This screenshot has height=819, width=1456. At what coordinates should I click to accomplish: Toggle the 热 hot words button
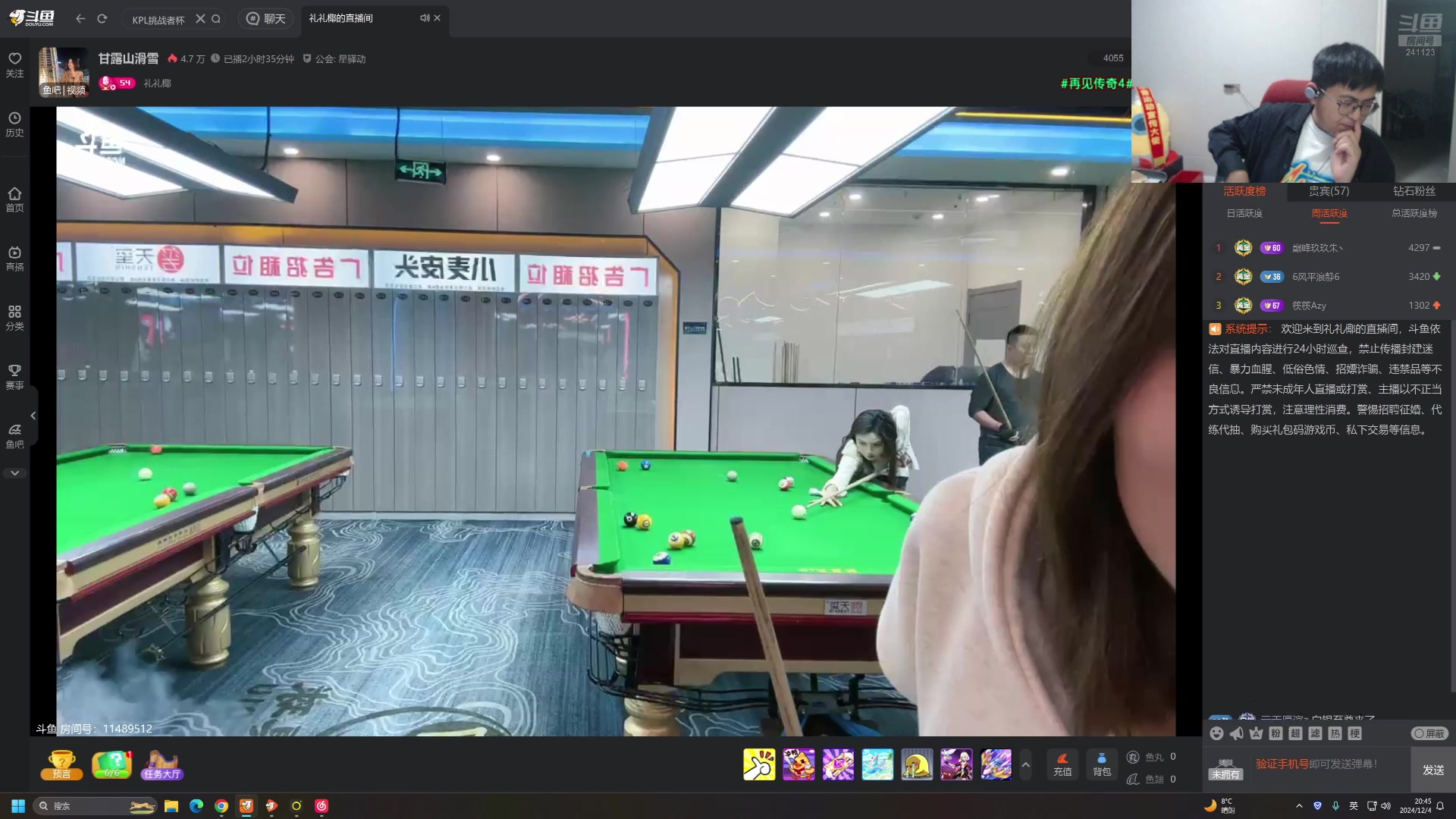(x=1335, y=733)
